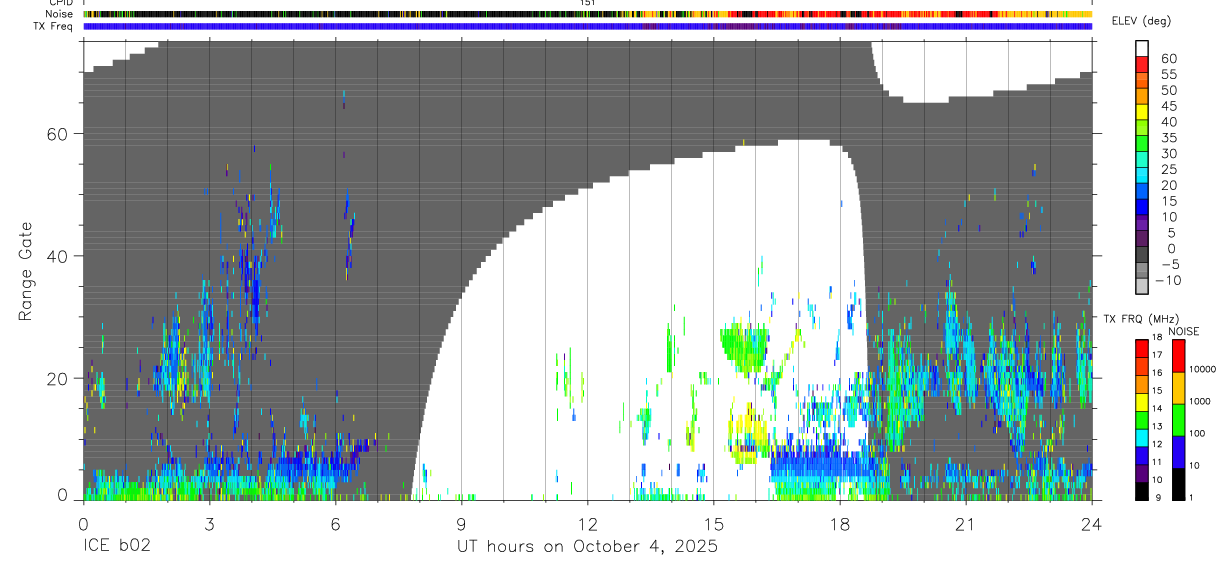Click the Noise row label at top left

[x=57, y=14]
